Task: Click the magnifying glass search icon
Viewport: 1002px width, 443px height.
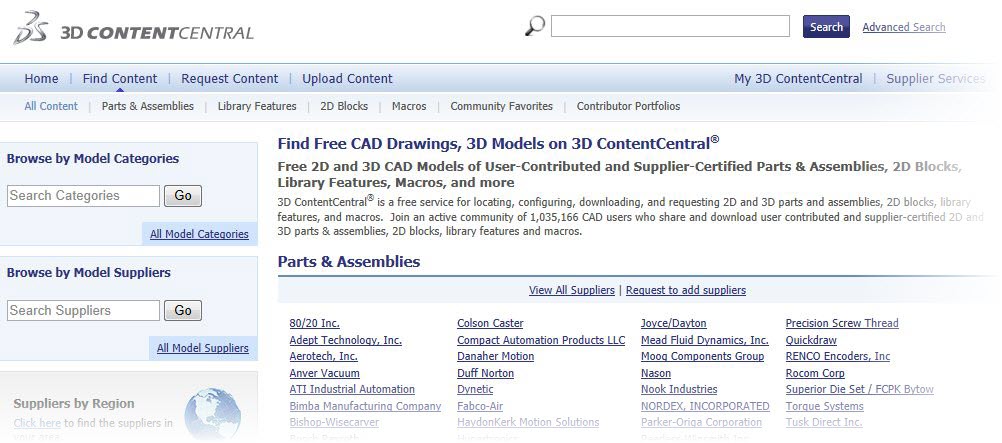Action: [535, 26]
